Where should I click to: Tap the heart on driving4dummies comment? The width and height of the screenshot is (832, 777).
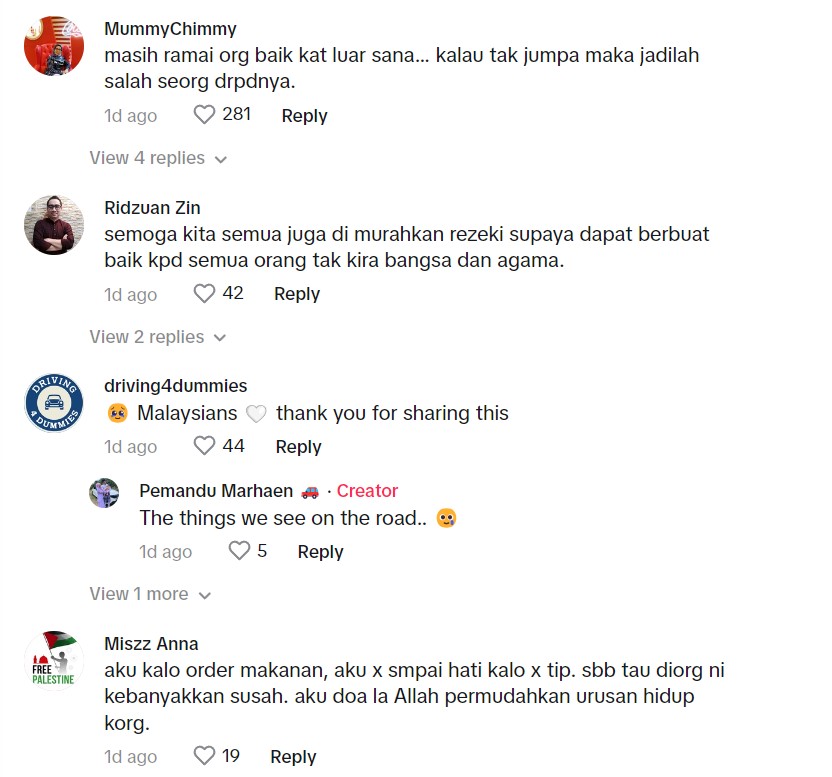pyautogui.click(x=204, y=446)
